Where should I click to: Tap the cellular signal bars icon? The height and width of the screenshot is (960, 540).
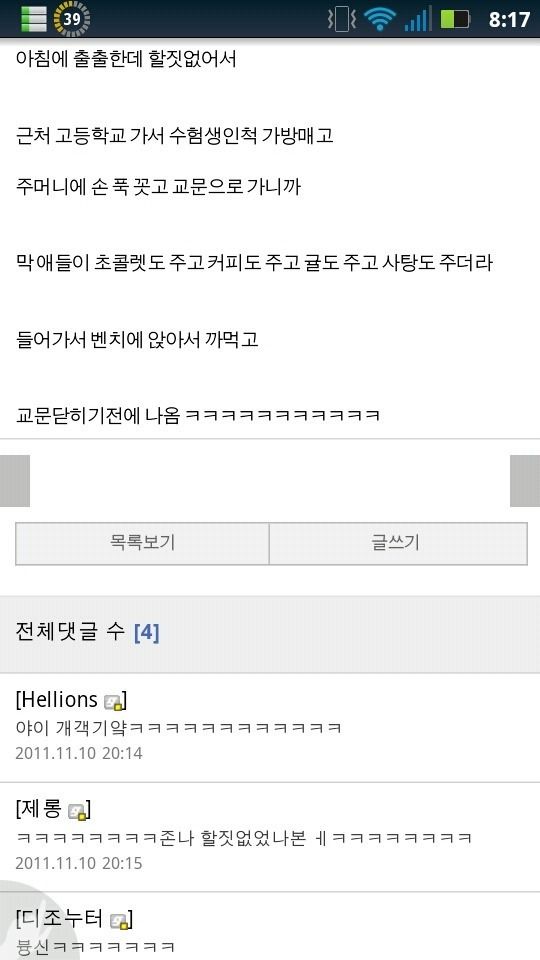tap(418, 19)
